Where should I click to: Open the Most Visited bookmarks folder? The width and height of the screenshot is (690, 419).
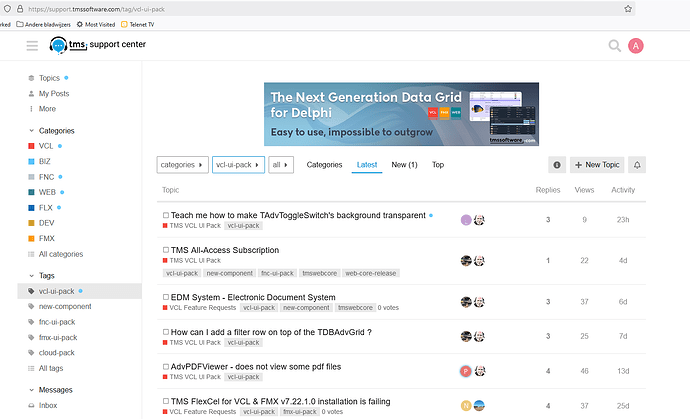96,25
